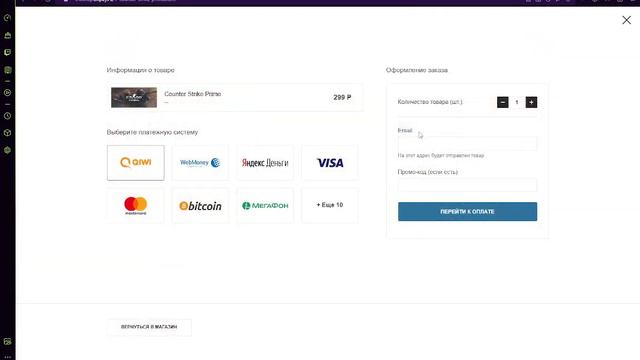Choose VISA payment method
Screen dimensions: 640x360
[x=330, y=163]
